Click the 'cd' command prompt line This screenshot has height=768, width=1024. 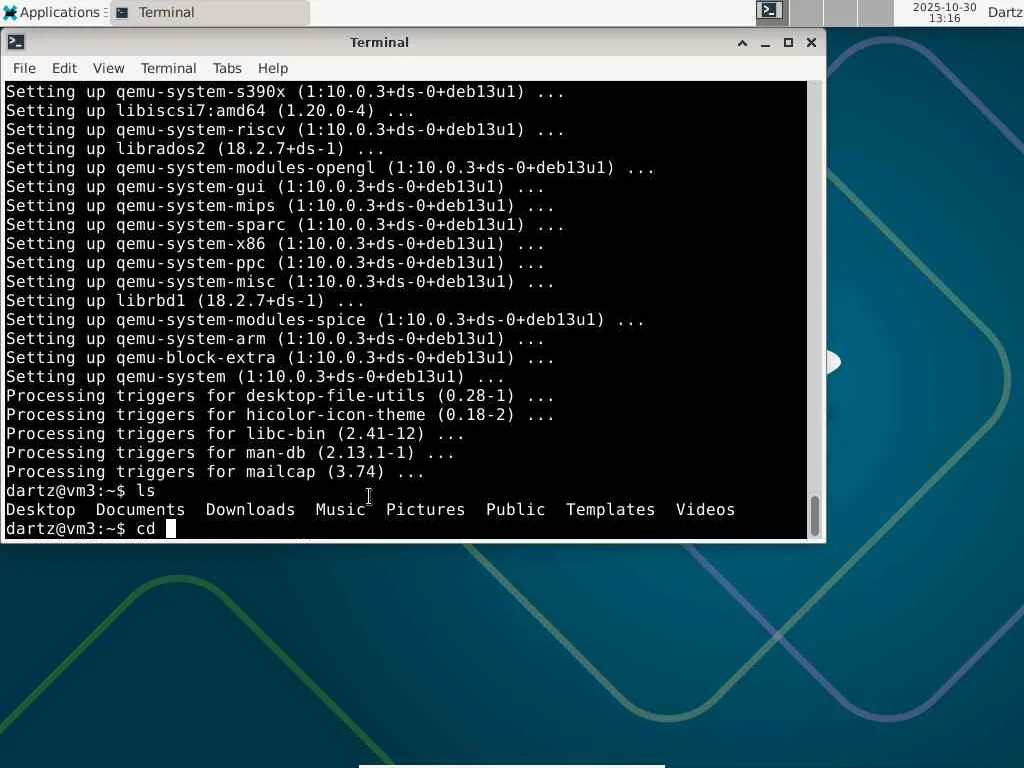pyautogui.click(x=91, y=528)
